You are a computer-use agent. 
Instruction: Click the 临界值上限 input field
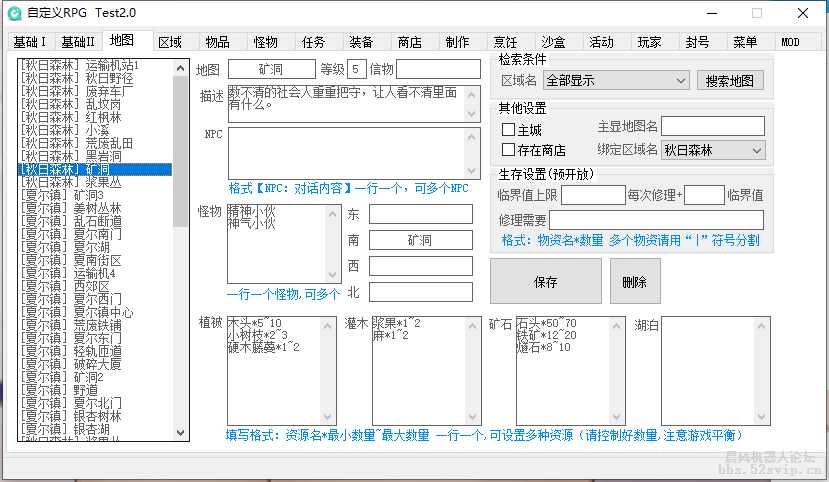(593, 195)
